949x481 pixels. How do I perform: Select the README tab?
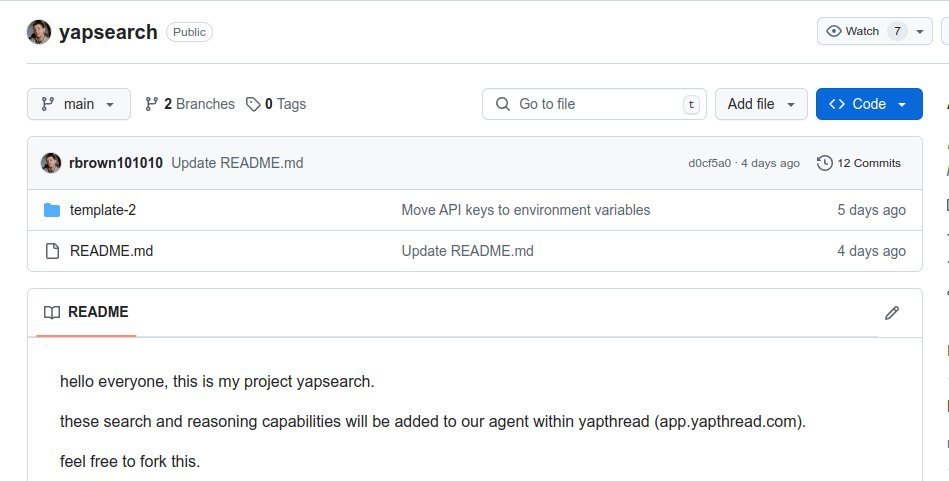[86, 312]
